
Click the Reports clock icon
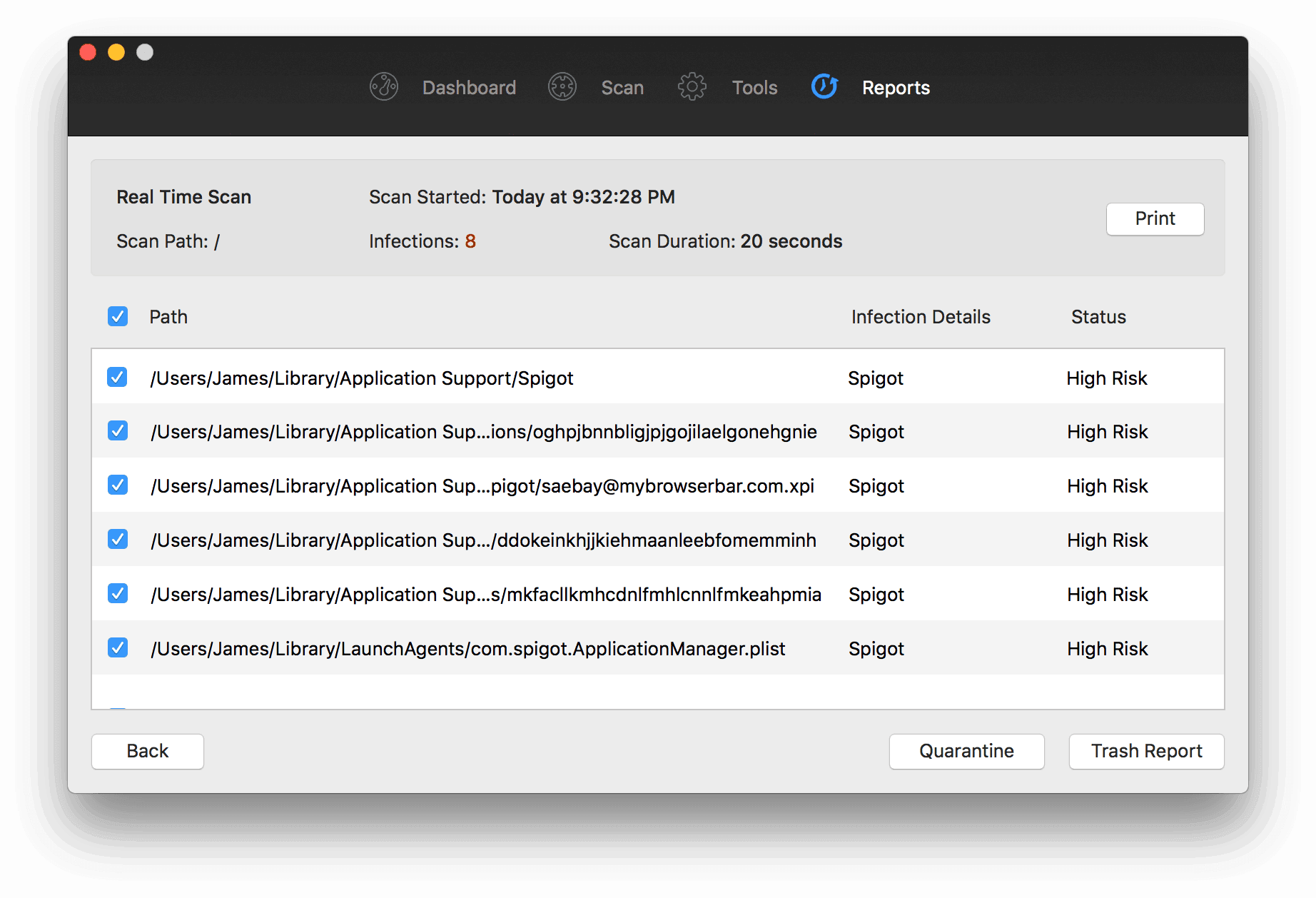[x=824, y=87]
